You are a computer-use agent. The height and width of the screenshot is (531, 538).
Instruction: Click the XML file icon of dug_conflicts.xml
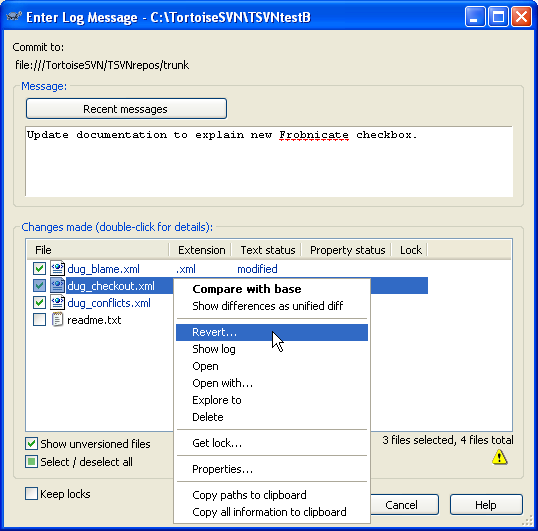point(57,303)
